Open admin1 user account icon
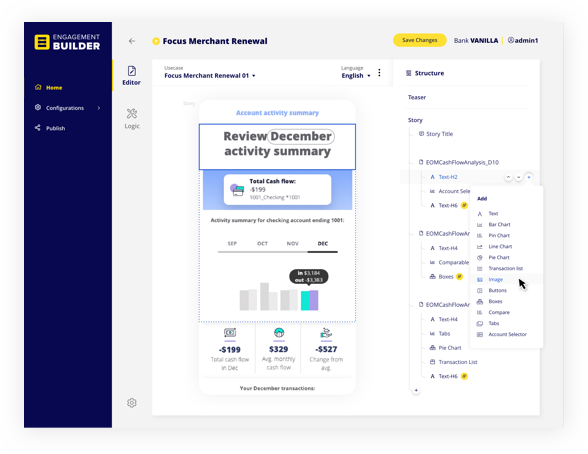 pyautogui.click(x=511, y=40)
